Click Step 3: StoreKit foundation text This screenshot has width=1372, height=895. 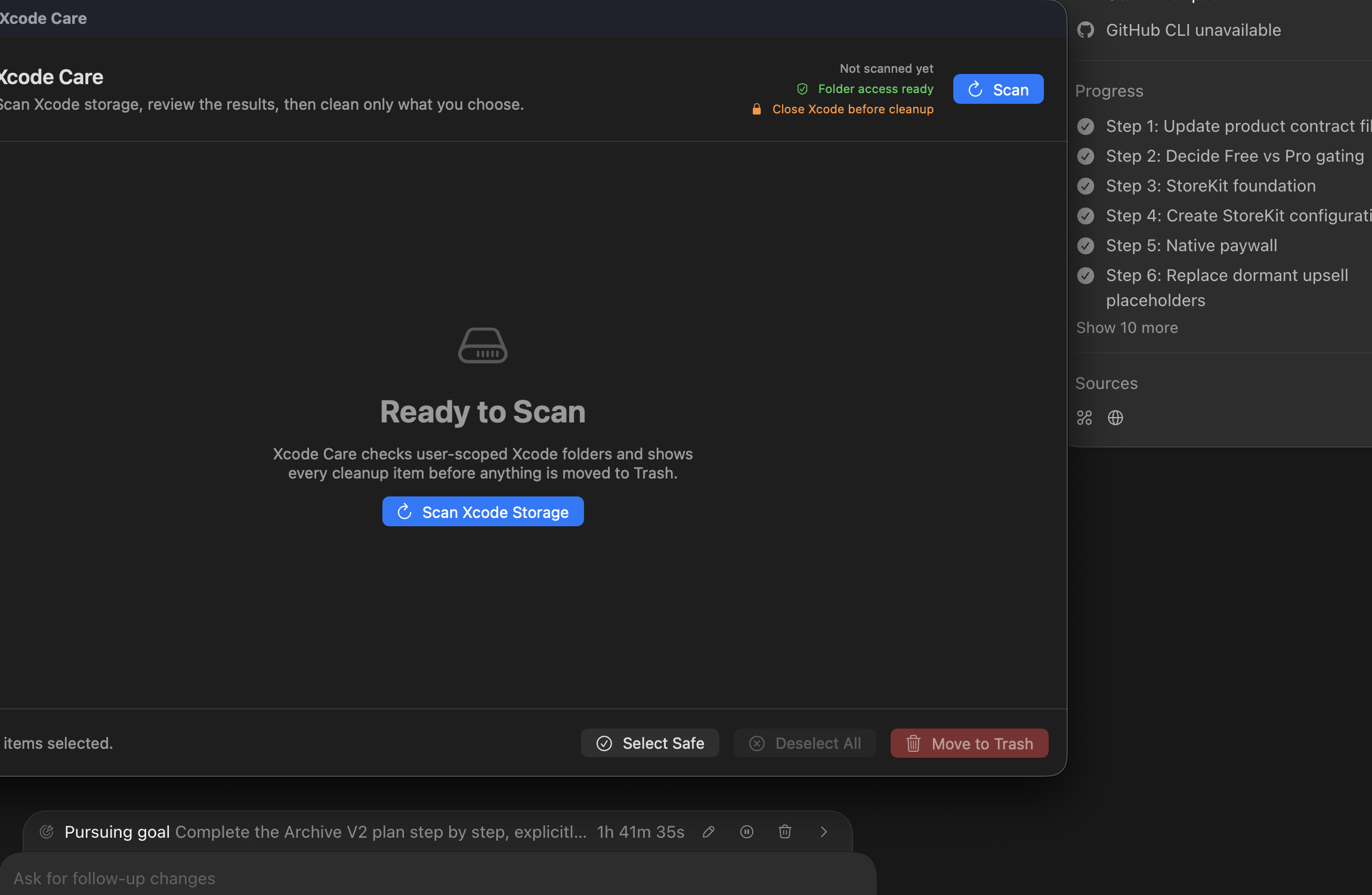pyautogui.click(x=1211, y=186)
